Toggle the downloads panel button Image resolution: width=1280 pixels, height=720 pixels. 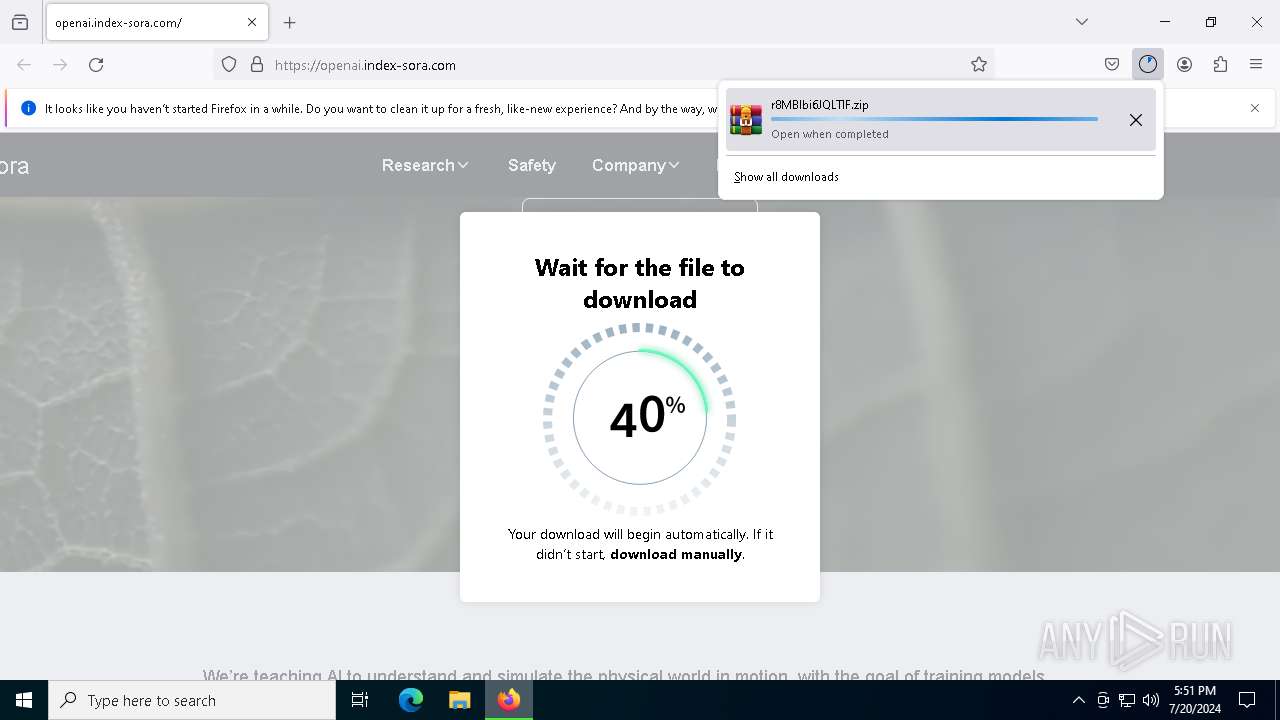(x=1148, y=65)
